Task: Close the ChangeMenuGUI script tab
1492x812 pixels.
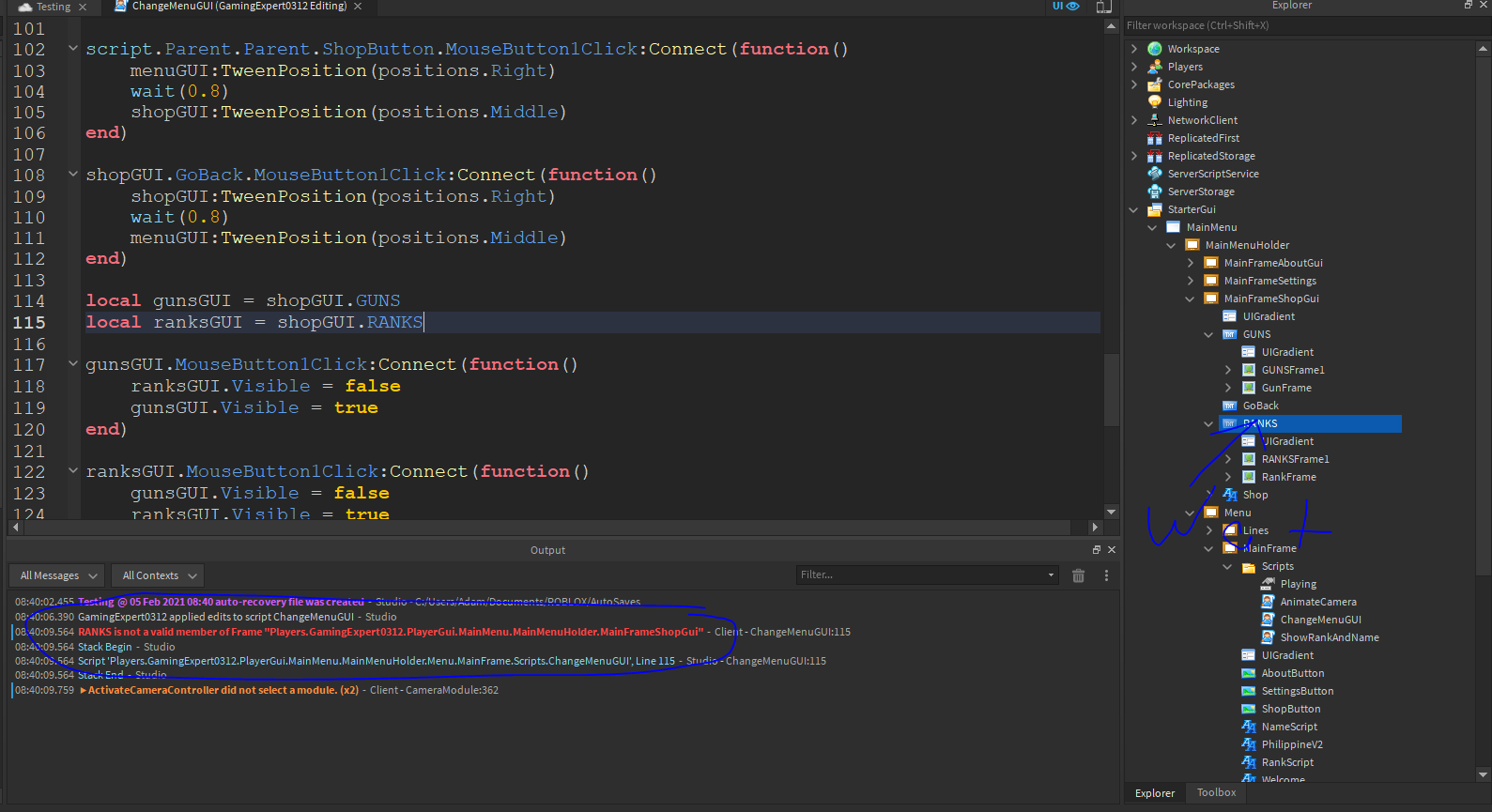Action: pos(358,7)
